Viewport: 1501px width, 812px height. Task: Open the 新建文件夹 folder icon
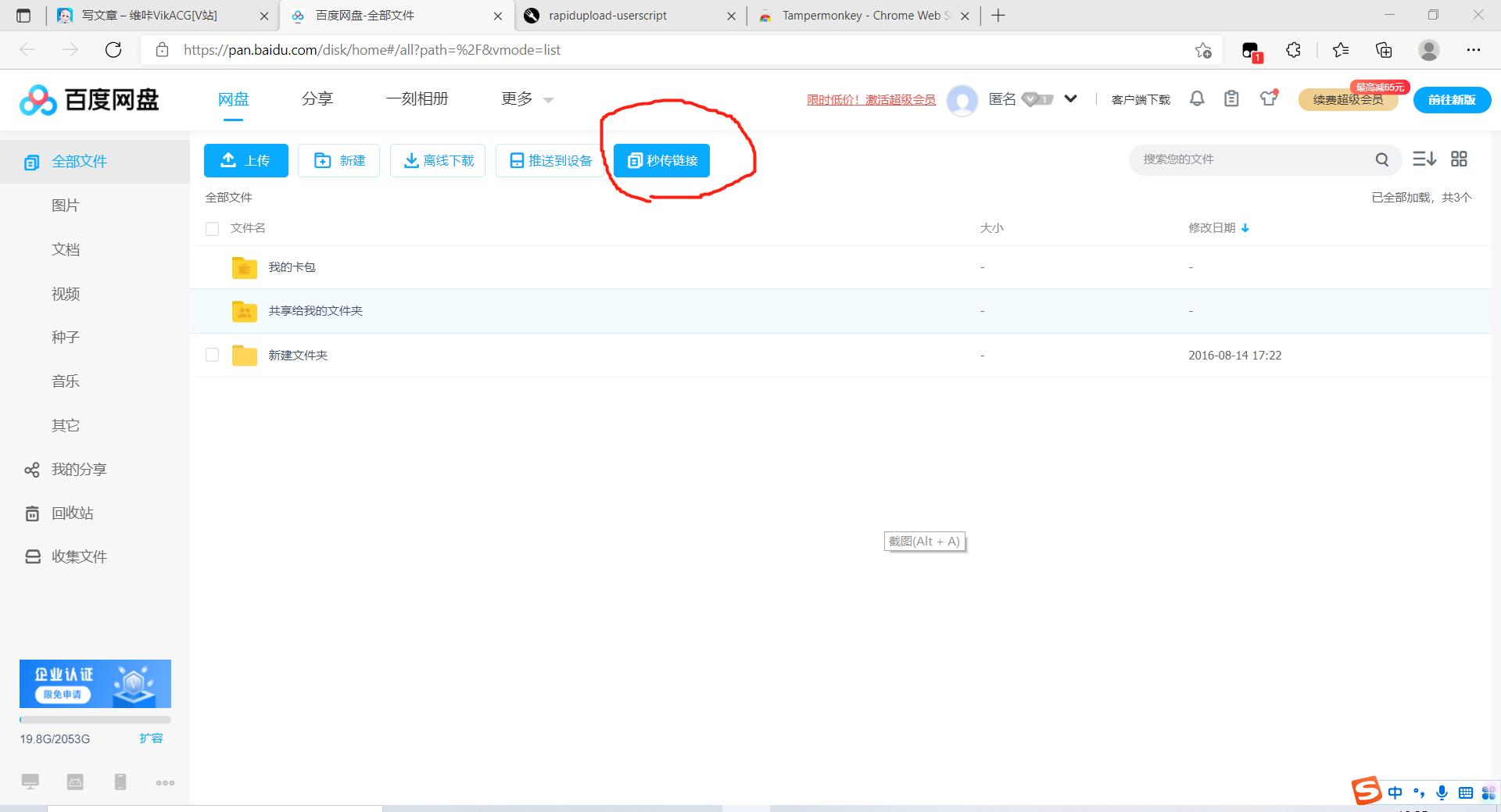244,356
